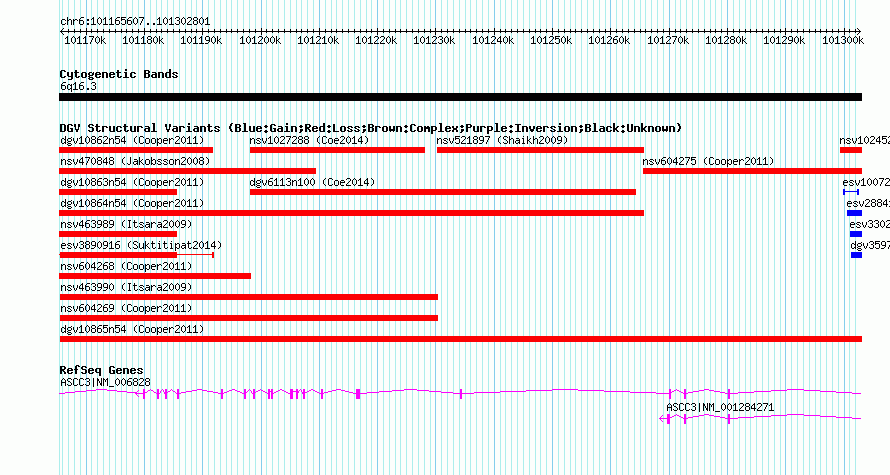This screenshot has height=475, width=890.
Task: Open variant dgv6113n100 (Coe2014)
Action: [x=313, y=182]
